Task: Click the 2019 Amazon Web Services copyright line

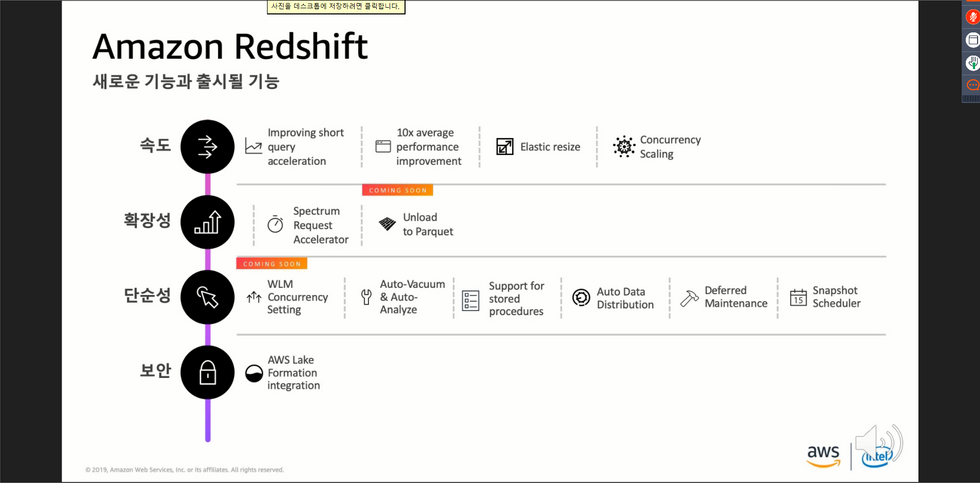Action: 184,470
